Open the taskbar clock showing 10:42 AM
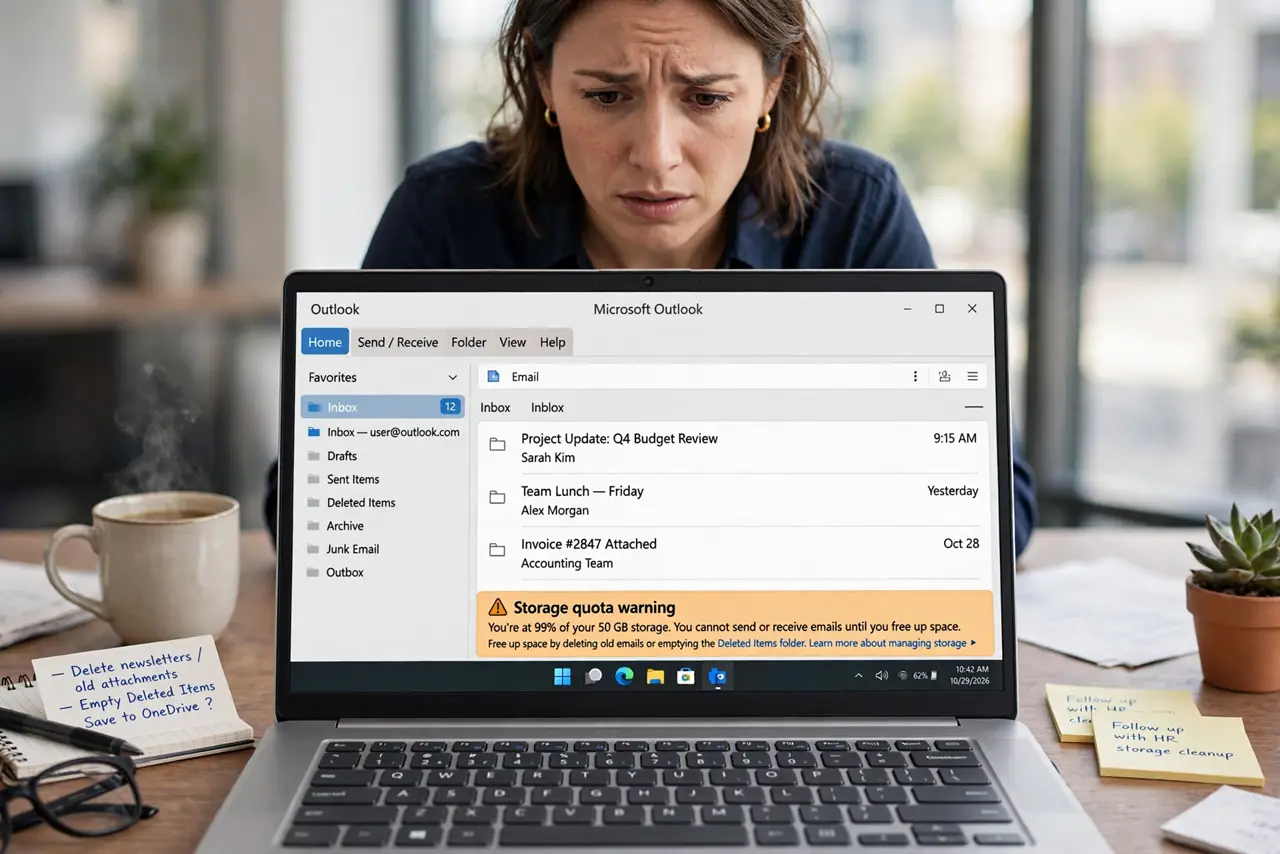 [971, 674]
